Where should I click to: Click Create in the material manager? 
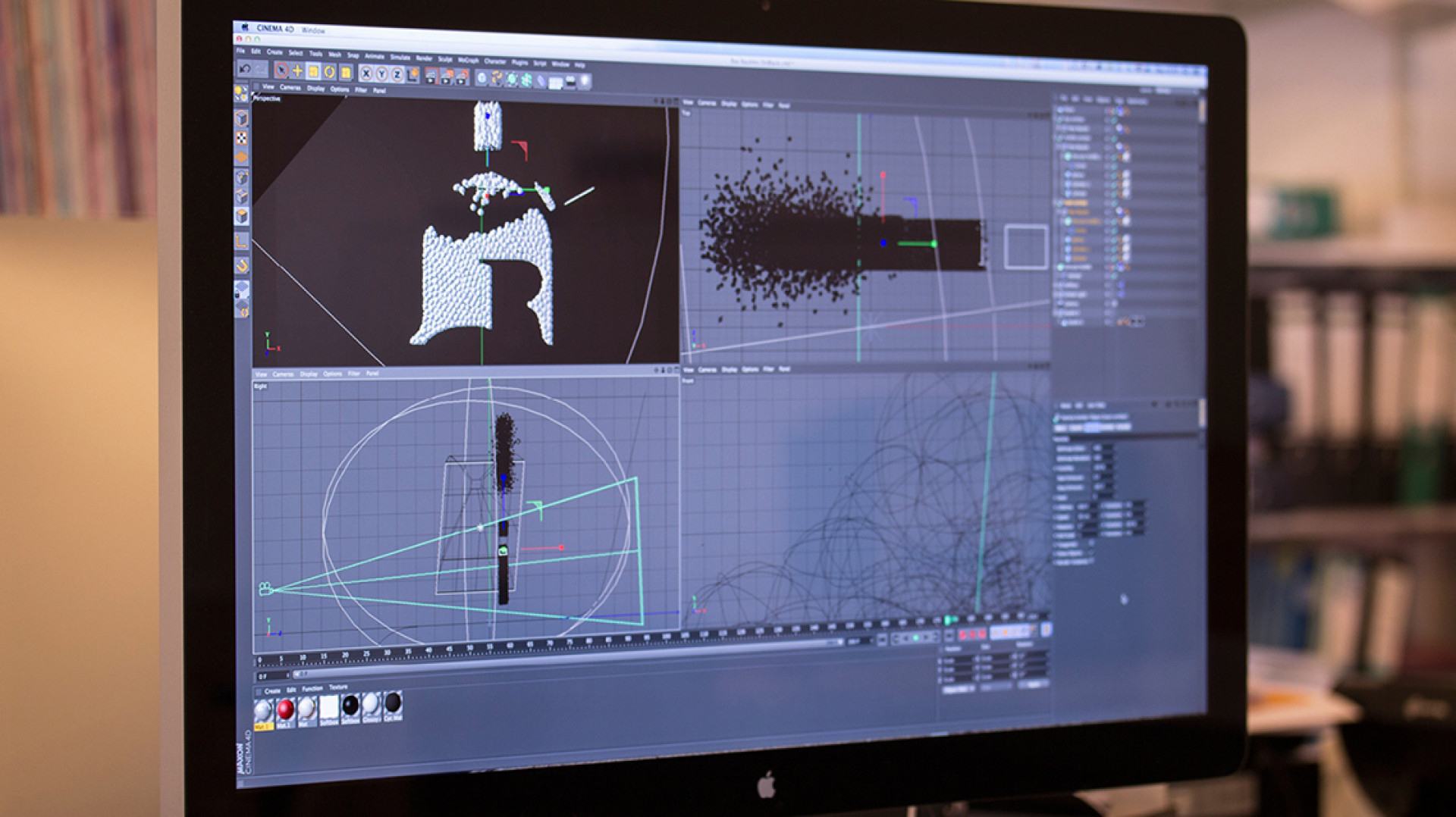tap(272, 690)
